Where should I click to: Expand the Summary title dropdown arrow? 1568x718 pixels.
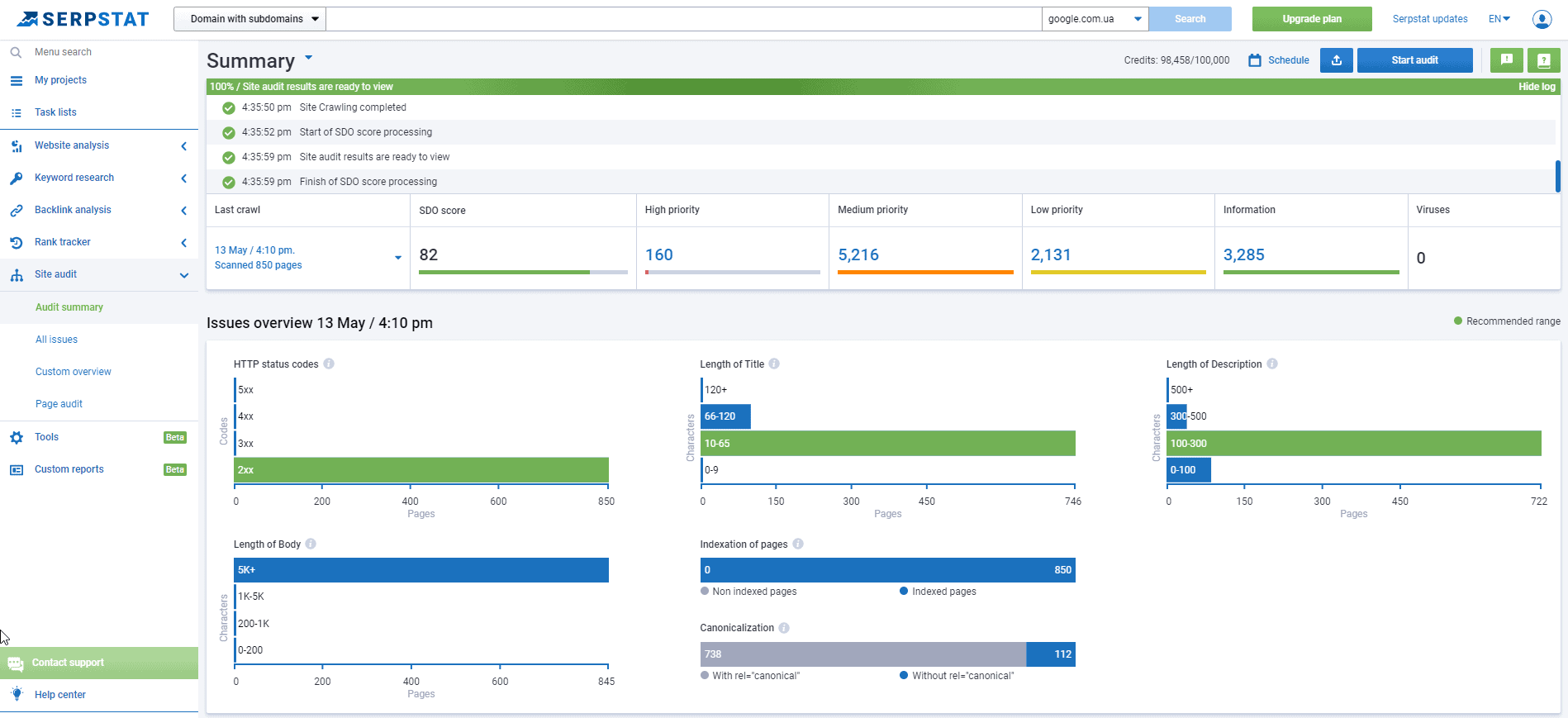pyautogui.click(x=309, y=58)
